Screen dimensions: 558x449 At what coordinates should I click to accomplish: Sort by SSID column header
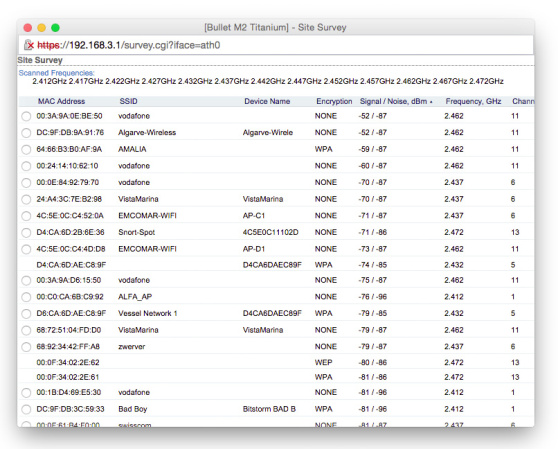(x=128, y=101)
